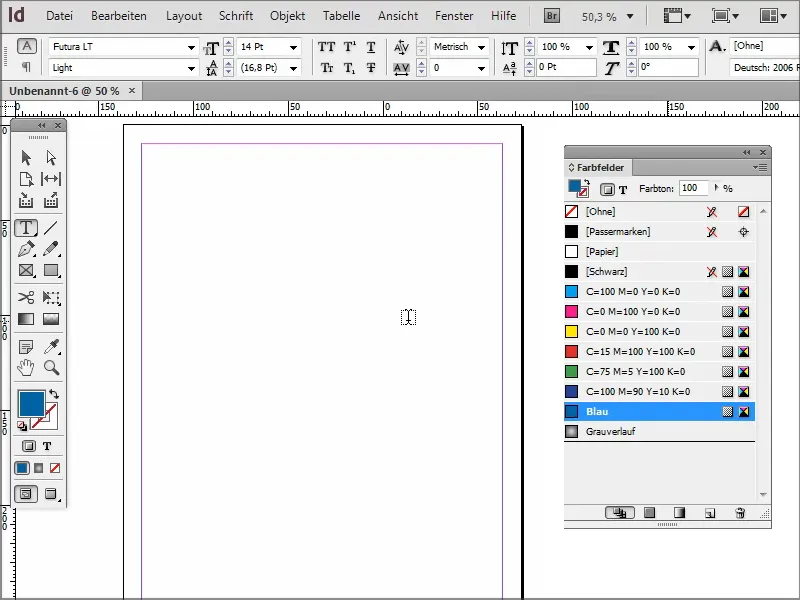Show color swatches only button
Viewport: 800px width, 600px height.
[x=649, y=513]
